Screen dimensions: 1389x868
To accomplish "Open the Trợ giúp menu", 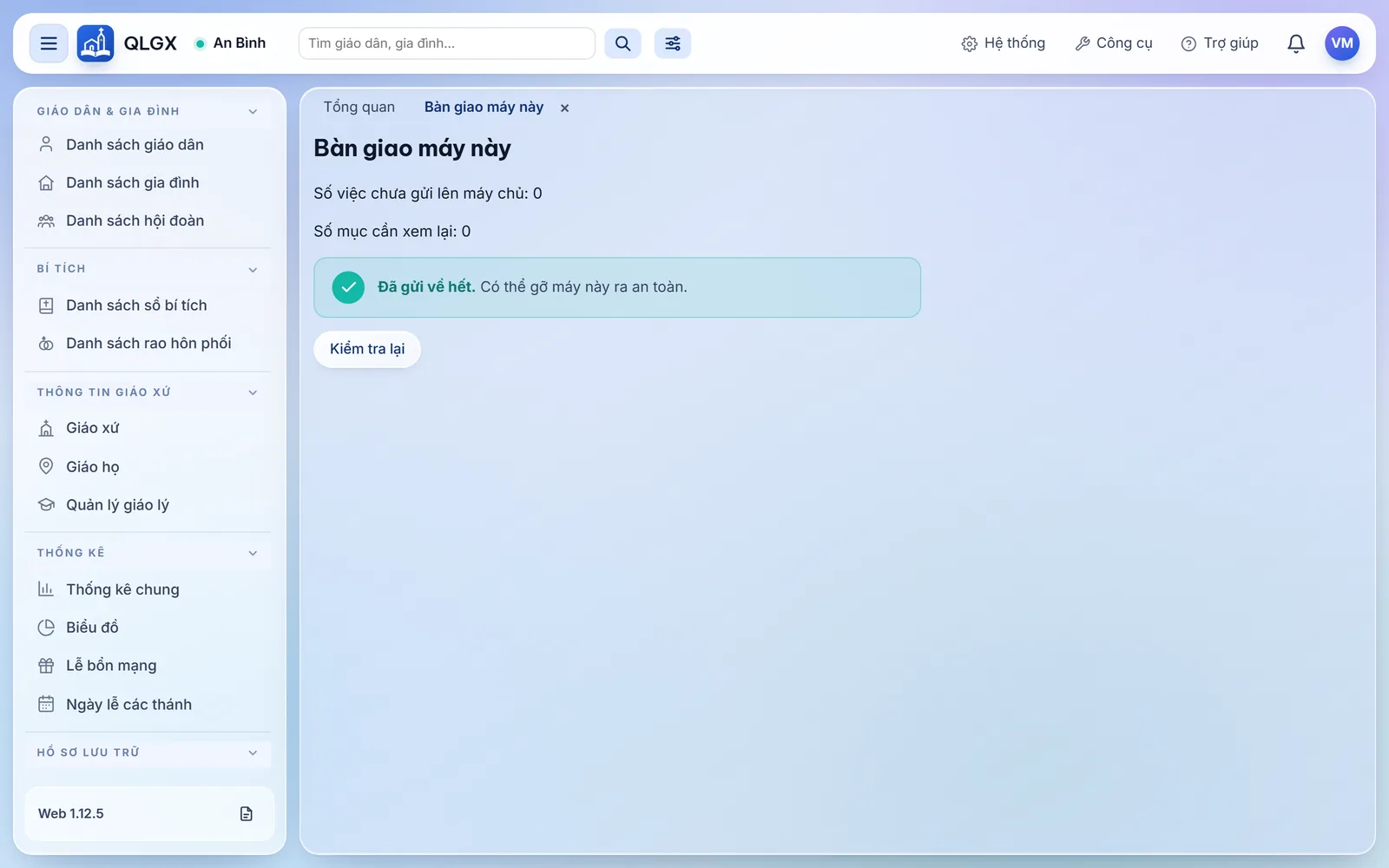I will 1220,43.
